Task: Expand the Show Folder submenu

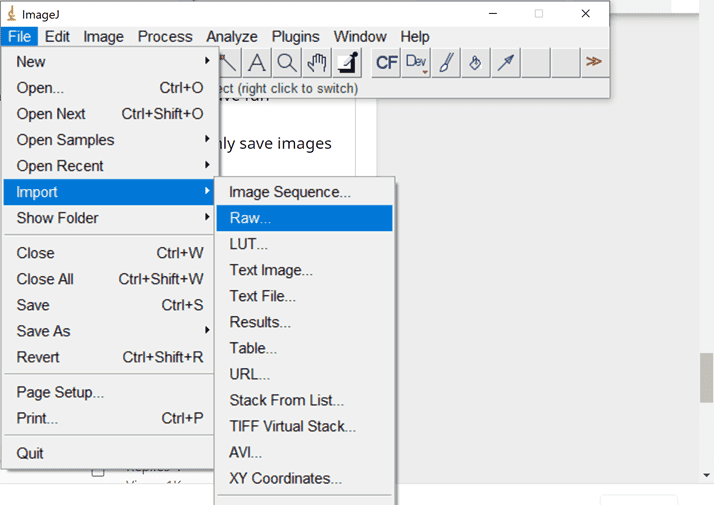Action: tap(109, 218)
